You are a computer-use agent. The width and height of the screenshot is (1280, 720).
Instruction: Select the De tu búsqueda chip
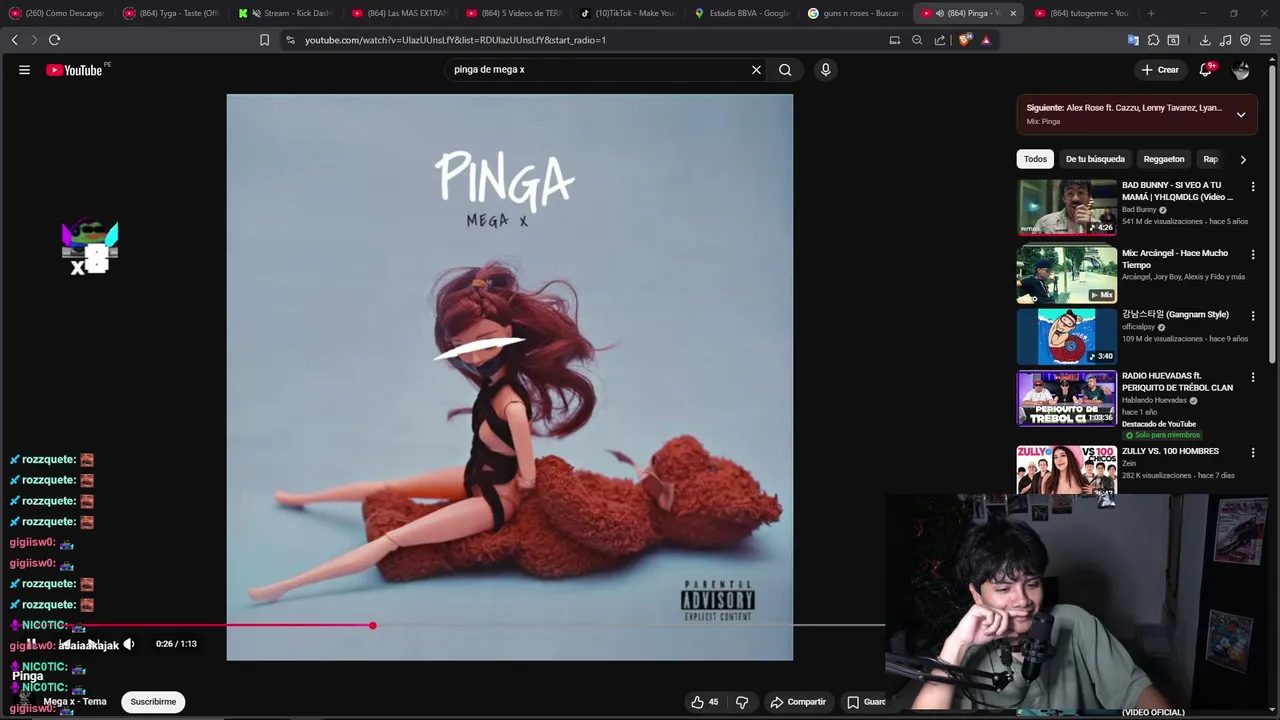[1095, 159]
